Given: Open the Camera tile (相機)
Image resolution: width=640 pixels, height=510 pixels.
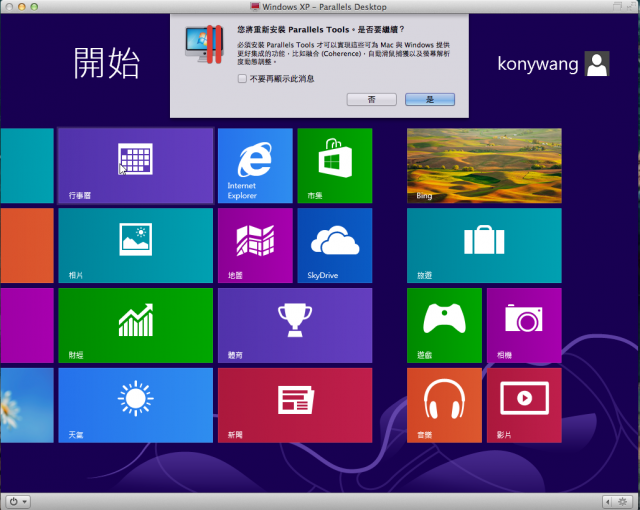Looking at the screenshot, I should [524, 325].
